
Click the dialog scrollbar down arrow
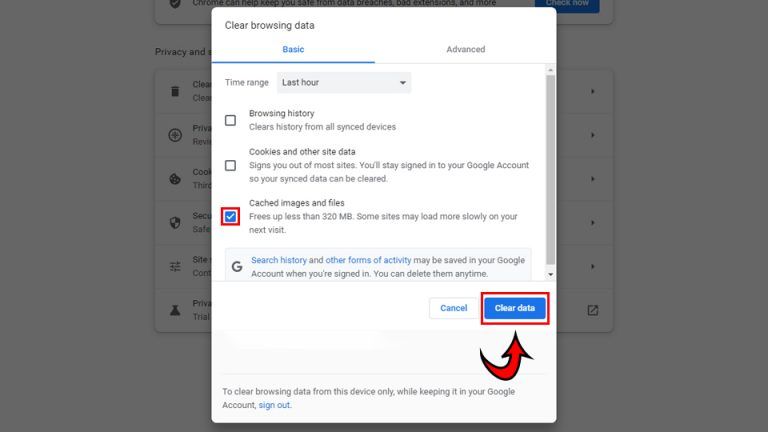(x=551, y=274)
